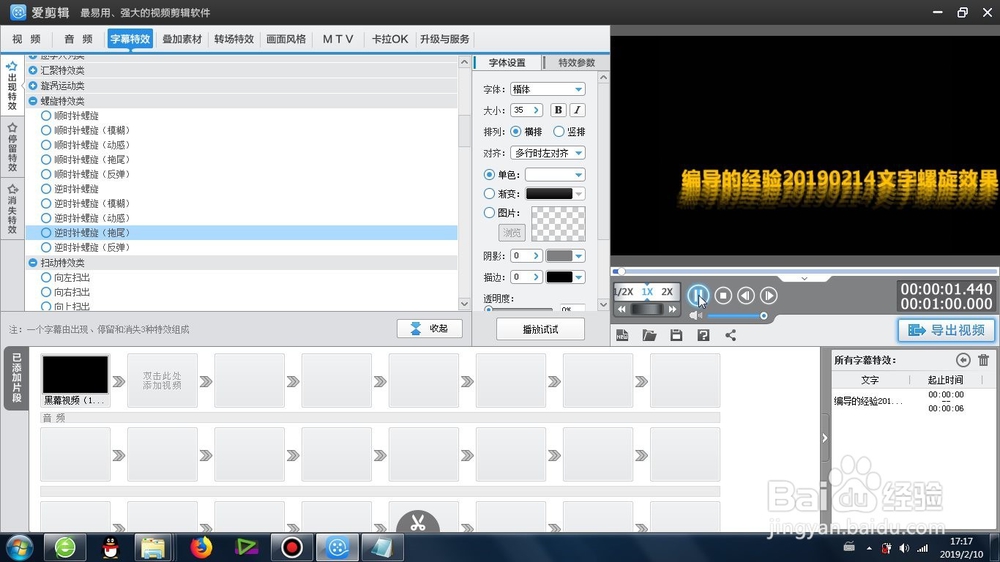Open shadow color dropdown
The width and height of the screenshot is (1000, 562).
click(565, 256)
